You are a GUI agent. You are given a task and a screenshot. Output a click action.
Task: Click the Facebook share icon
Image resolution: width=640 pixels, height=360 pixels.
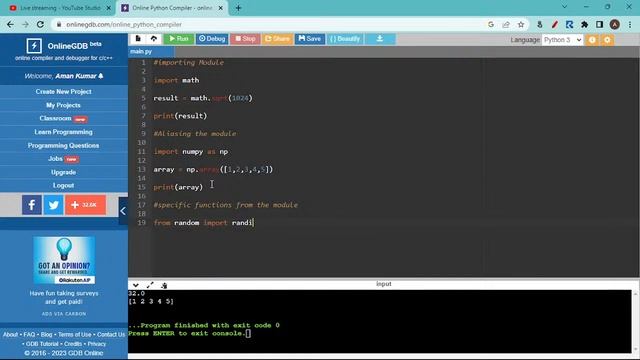[32, 205]
